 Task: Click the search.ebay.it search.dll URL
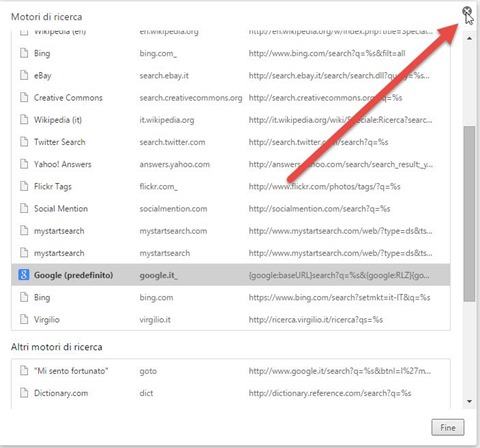tap(339, 76)
